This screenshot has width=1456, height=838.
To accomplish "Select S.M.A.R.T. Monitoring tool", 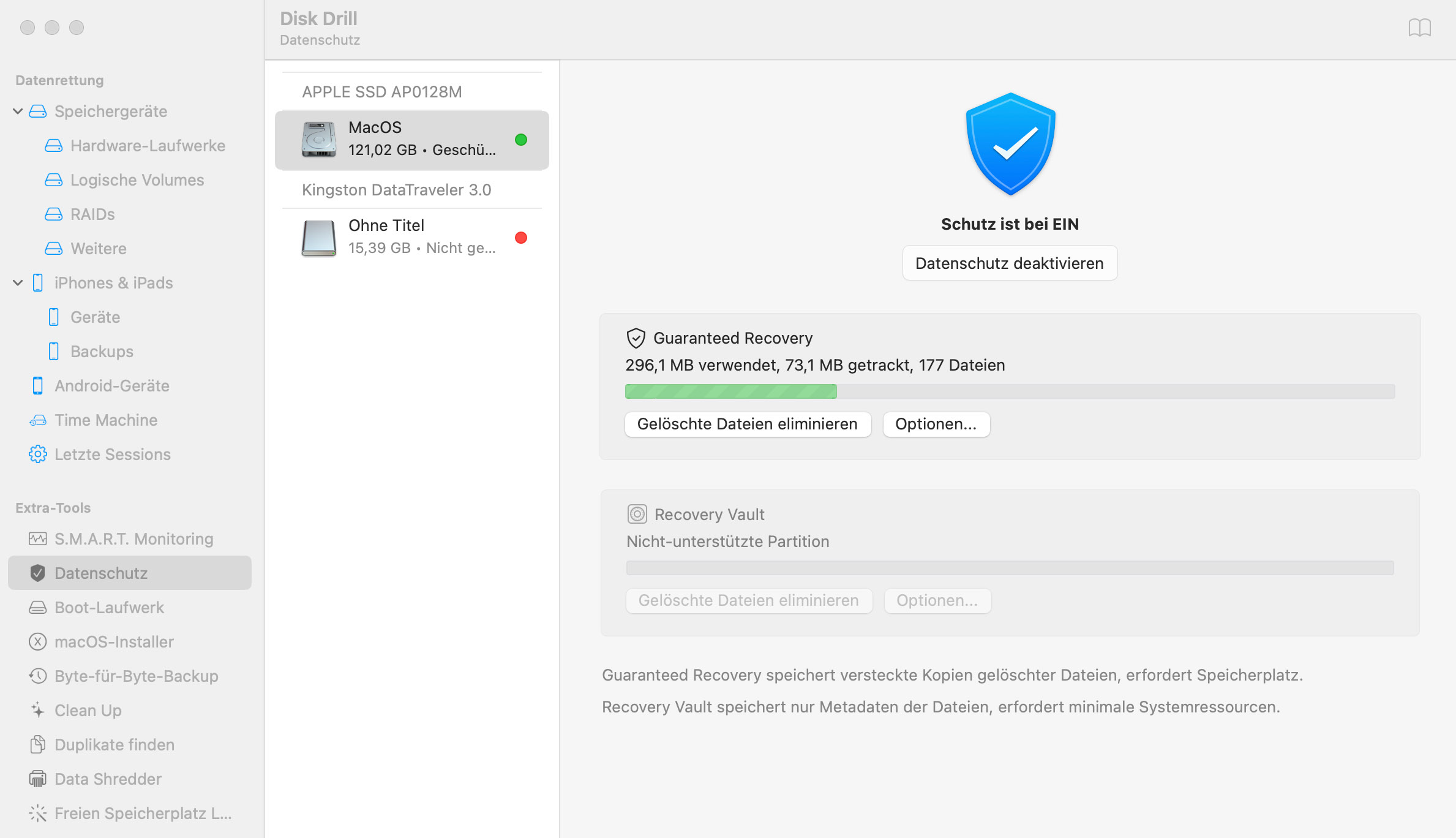I will click(x=134, y=539).
